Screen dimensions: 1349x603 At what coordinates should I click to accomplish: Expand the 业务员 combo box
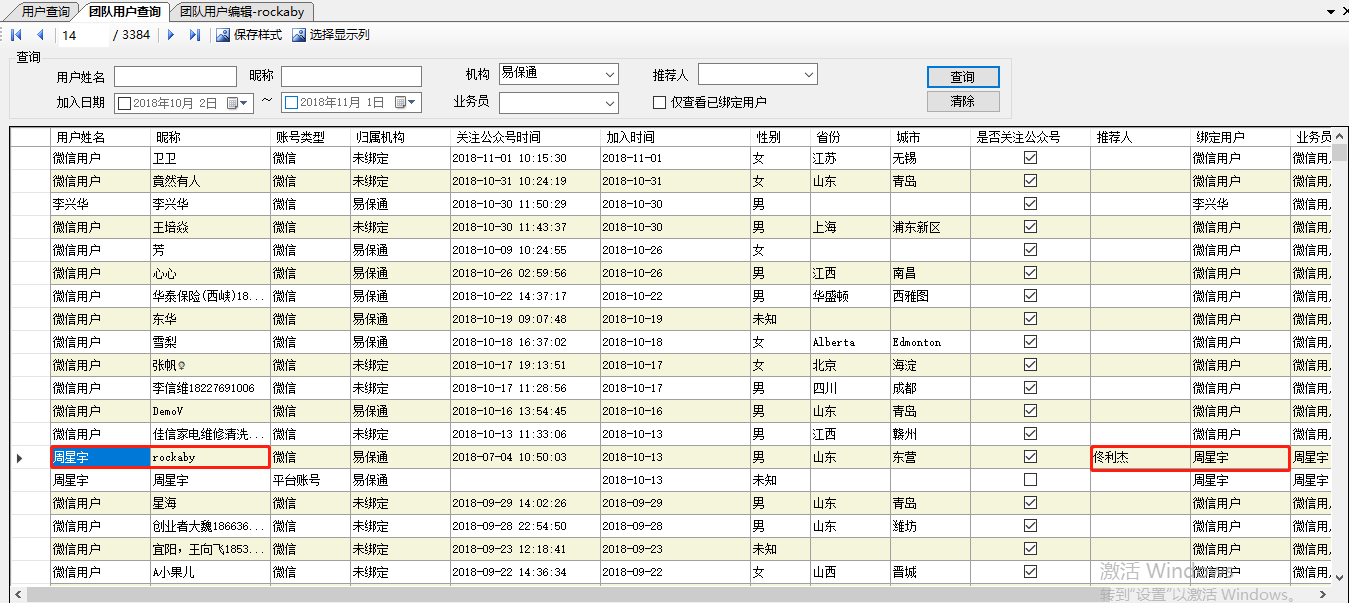610,103
